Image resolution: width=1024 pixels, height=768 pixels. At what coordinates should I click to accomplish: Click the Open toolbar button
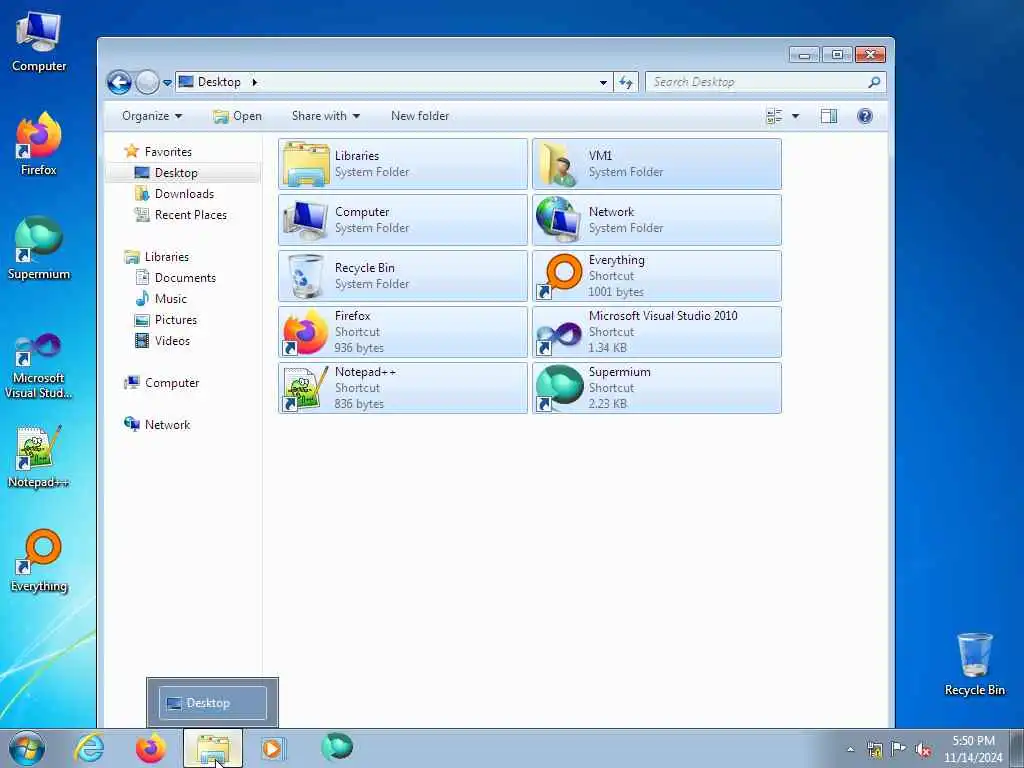coord(238,116)
